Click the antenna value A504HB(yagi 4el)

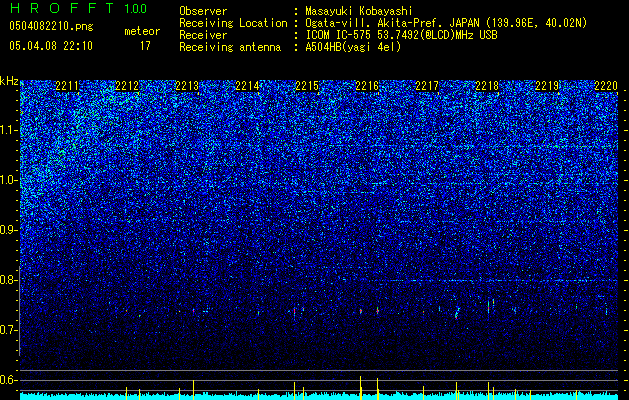click(353, 47)
